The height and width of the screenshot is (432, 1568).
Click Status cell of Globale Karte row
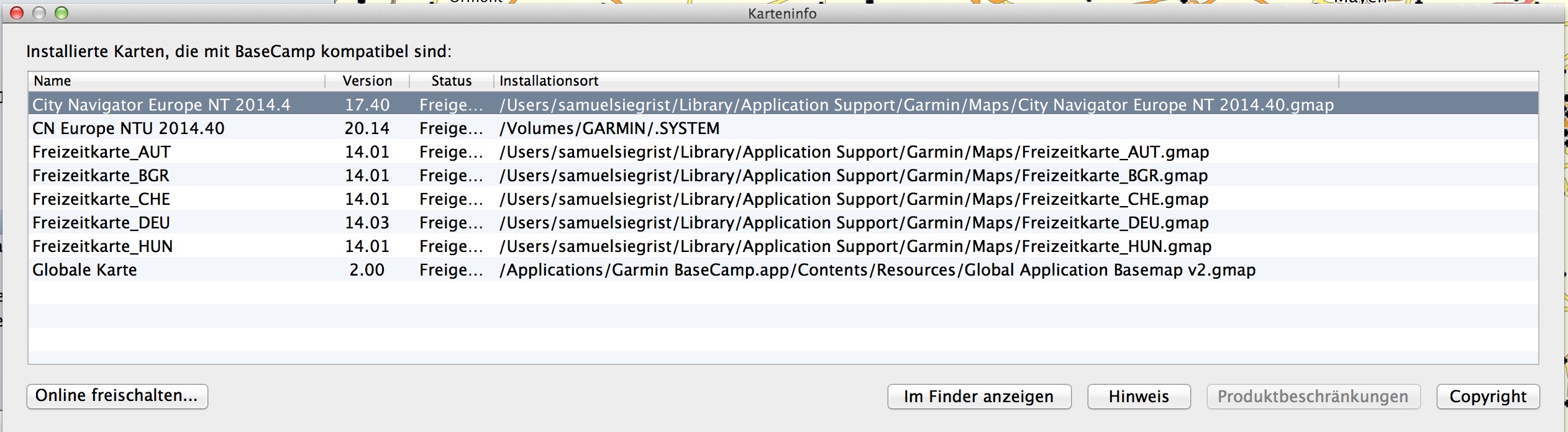(451, 270)
